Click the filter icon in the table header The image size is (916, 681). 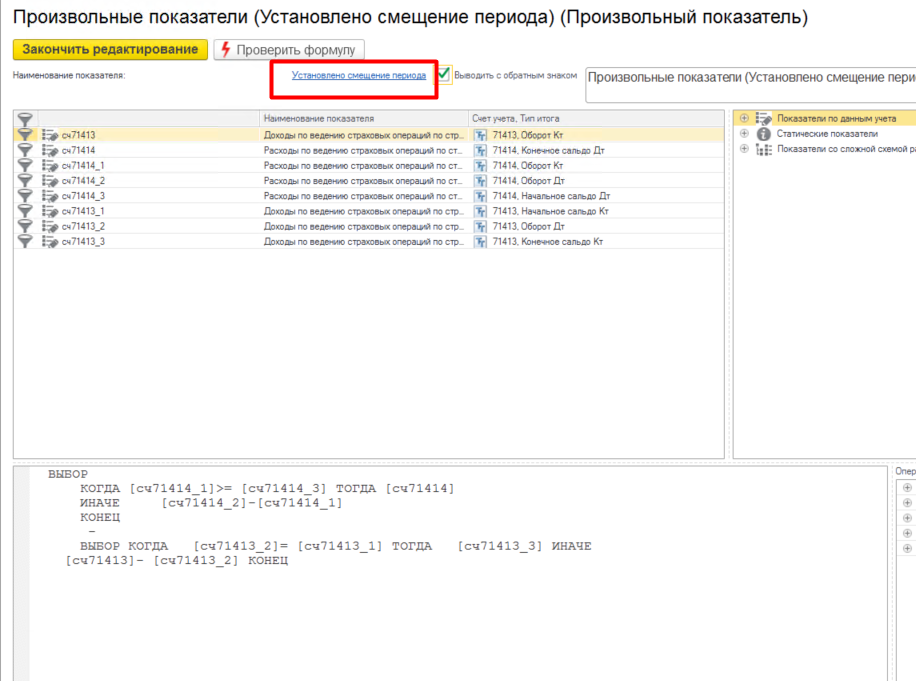(x=25, y=119)
